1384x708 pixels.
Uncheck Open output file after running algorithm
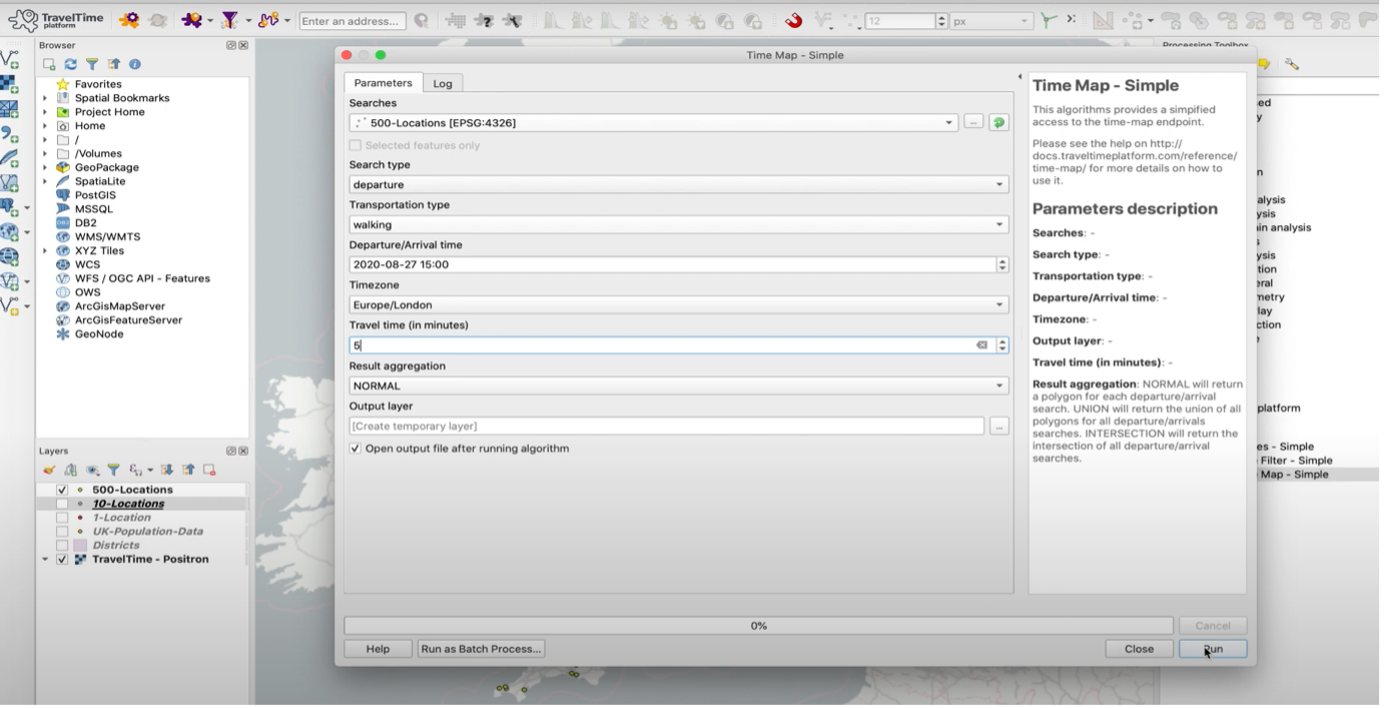(x=355, y=449)
